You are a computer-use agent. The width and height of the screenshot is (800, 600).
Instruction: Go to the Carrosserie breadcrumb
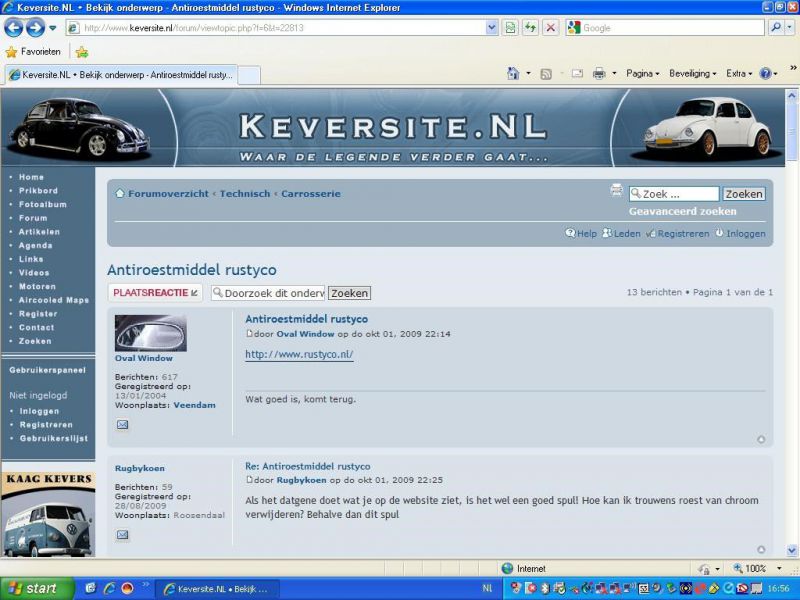311,194
